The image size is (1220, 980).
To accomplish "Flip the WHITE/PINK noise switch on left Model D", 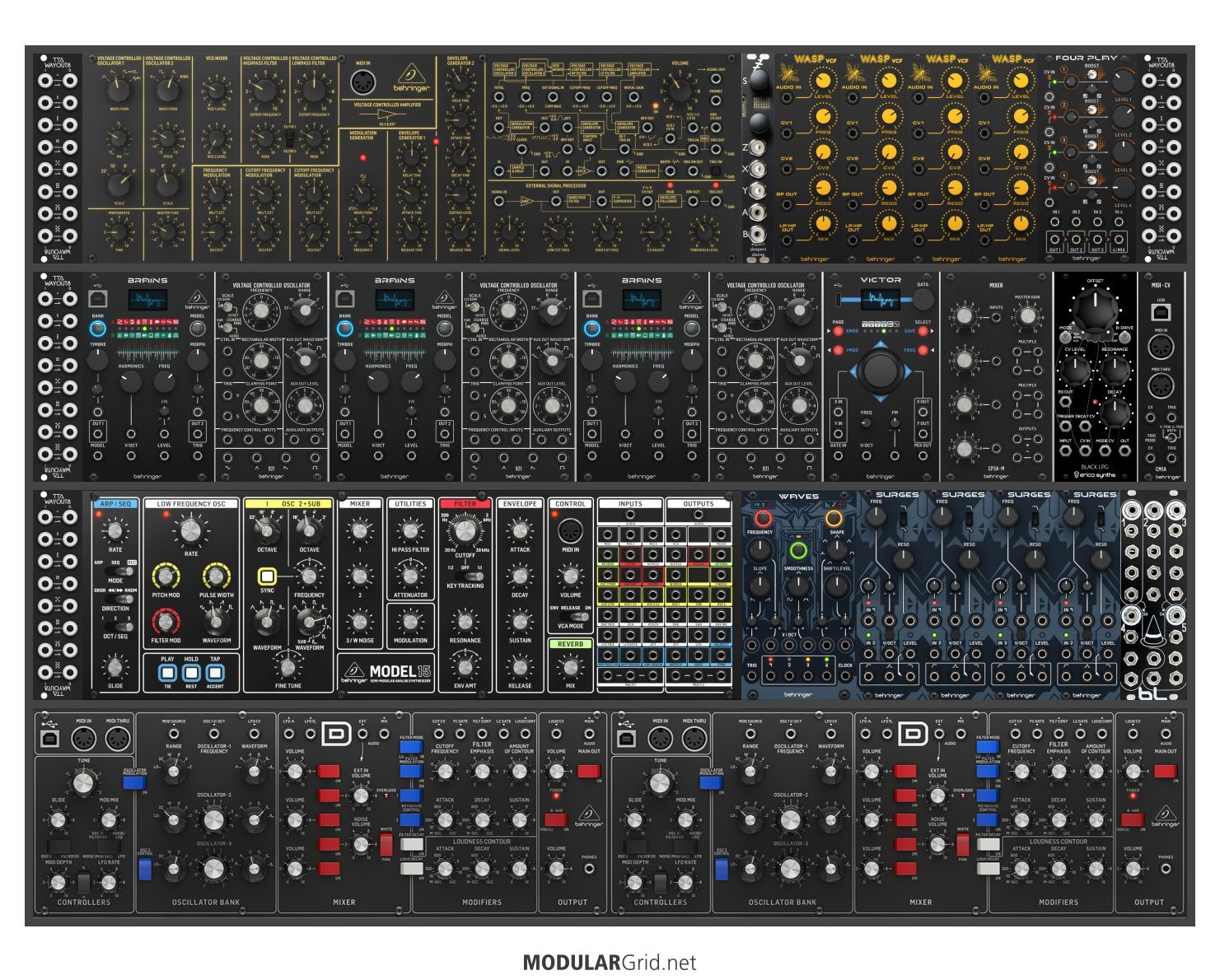I will point(386,845).
